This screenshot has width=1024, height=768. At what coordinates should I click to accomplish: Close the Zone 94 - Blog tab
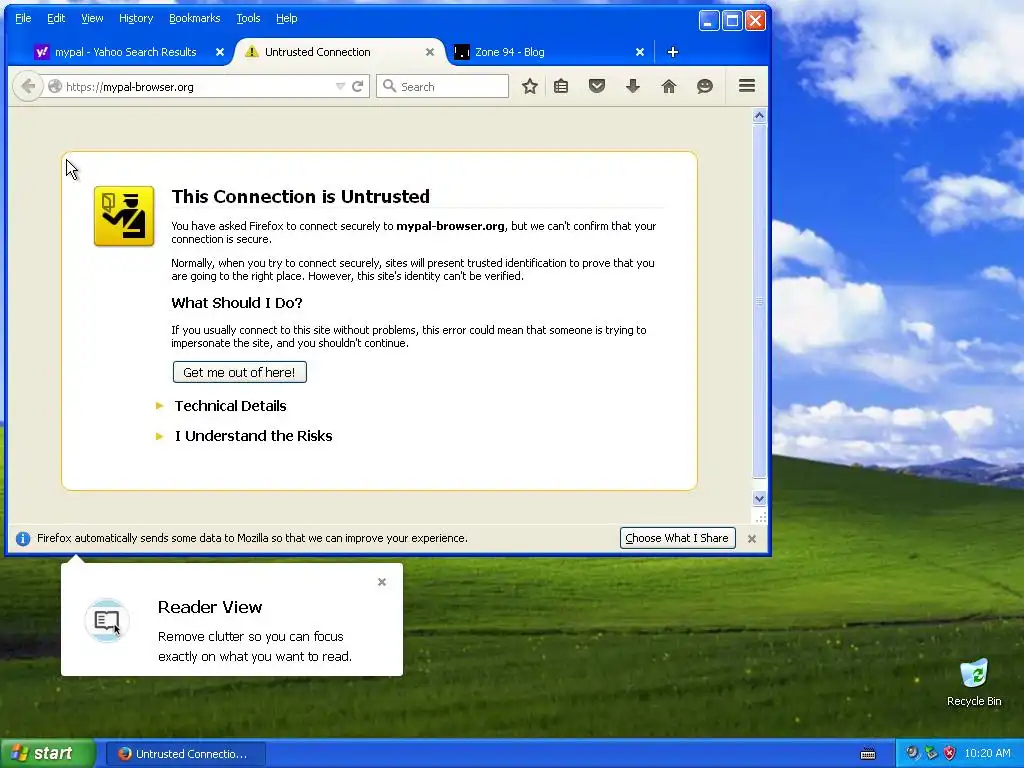(640, 52)
